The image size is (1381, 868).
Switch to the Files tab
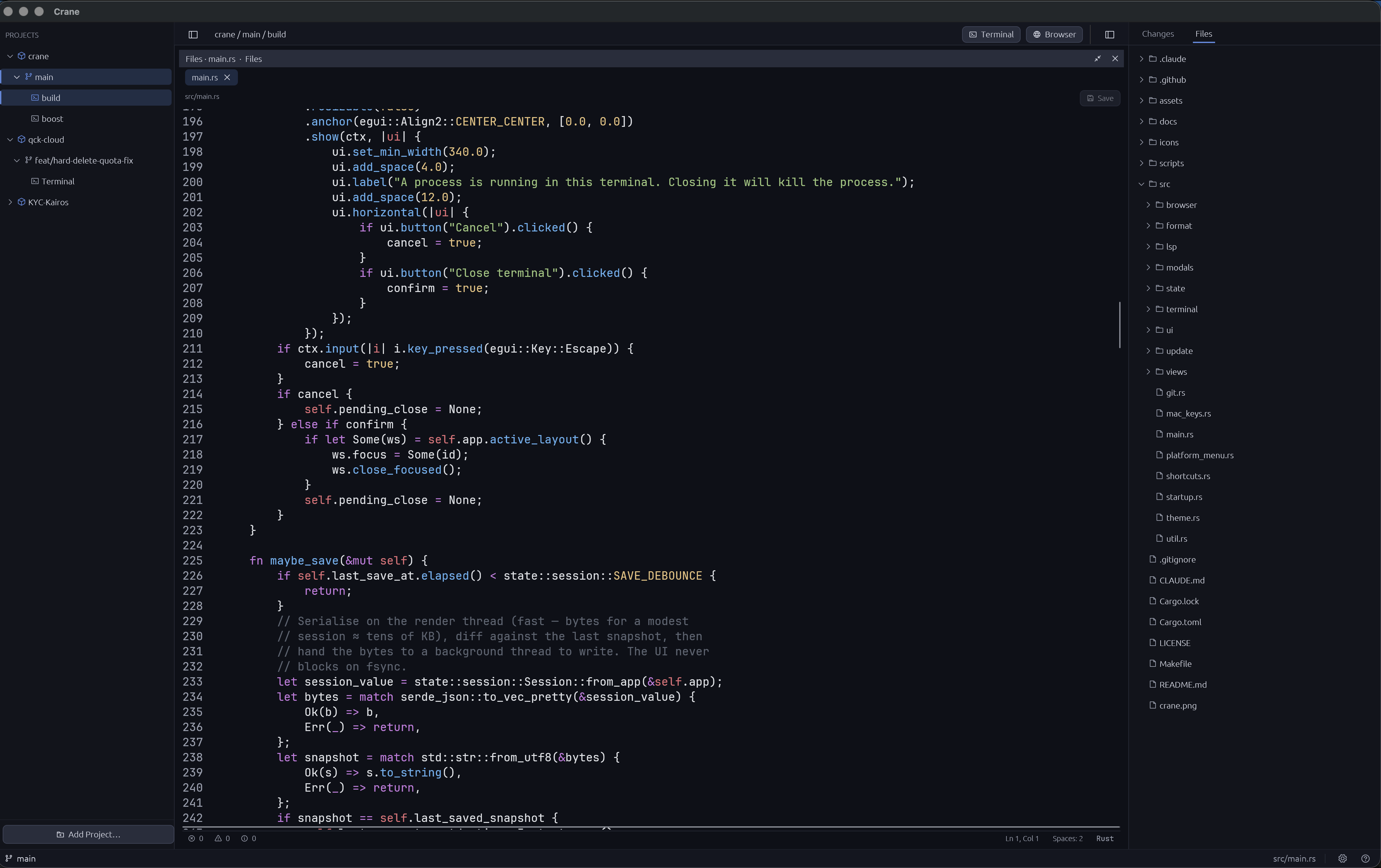(1203, 34)
